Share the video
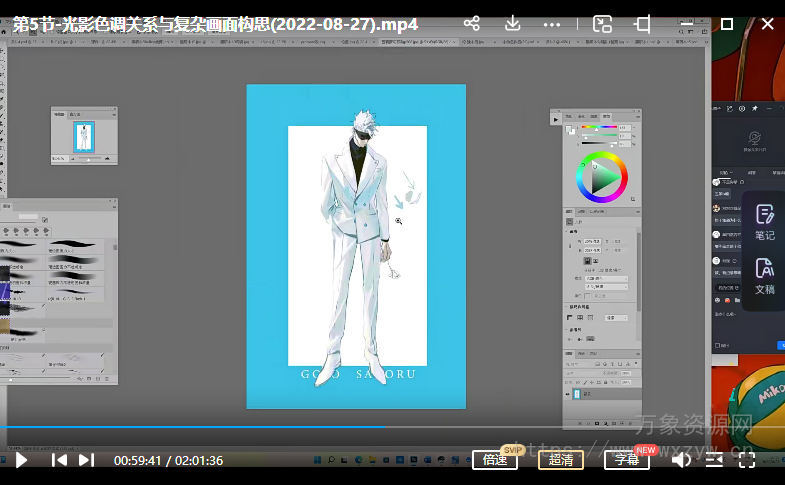Viewport: 785px width, 485px height. [472, 23]
